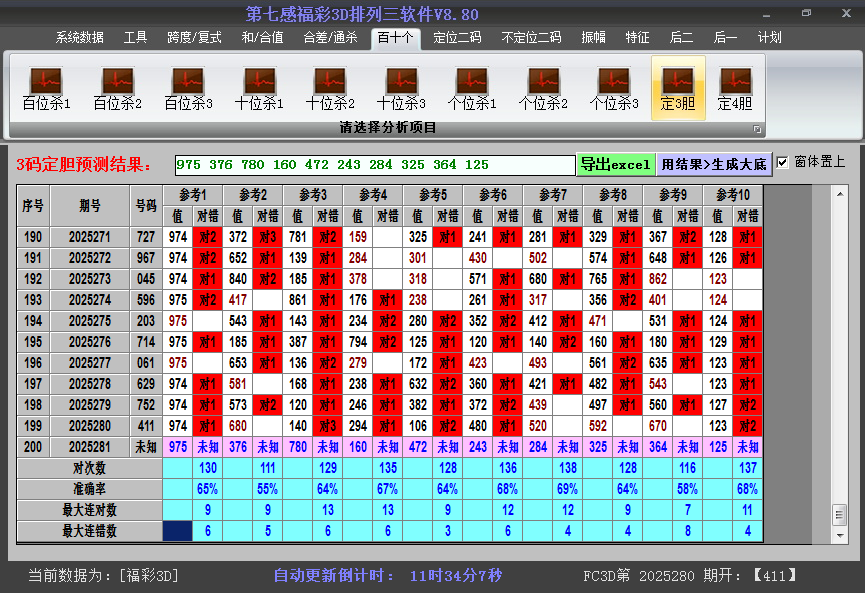Open the 工具 menu
Viewport: 865px width, 593px height.
(135, 37)
